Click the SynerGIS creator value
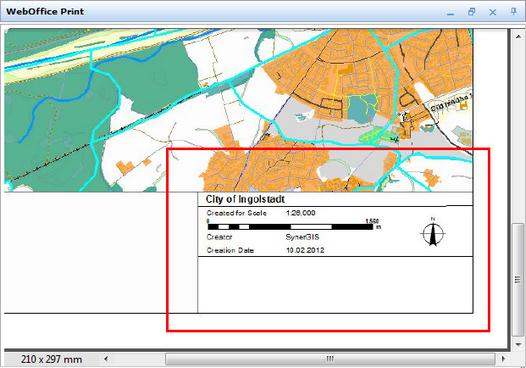 pos(302,237)
